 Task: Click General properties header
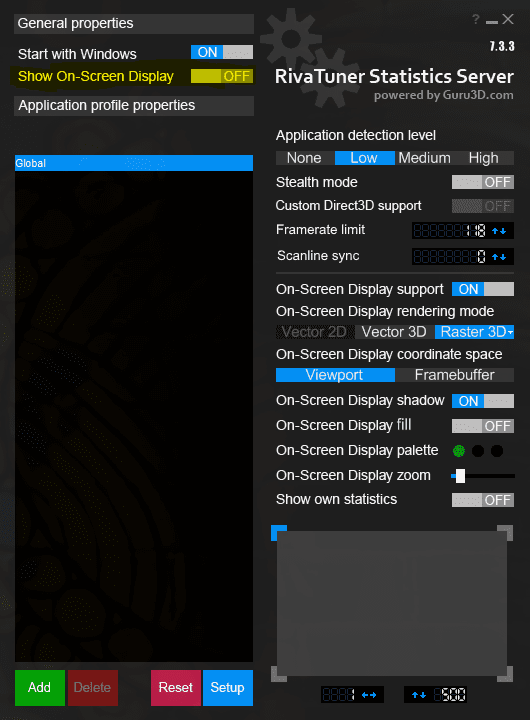(x=134, y=23)
